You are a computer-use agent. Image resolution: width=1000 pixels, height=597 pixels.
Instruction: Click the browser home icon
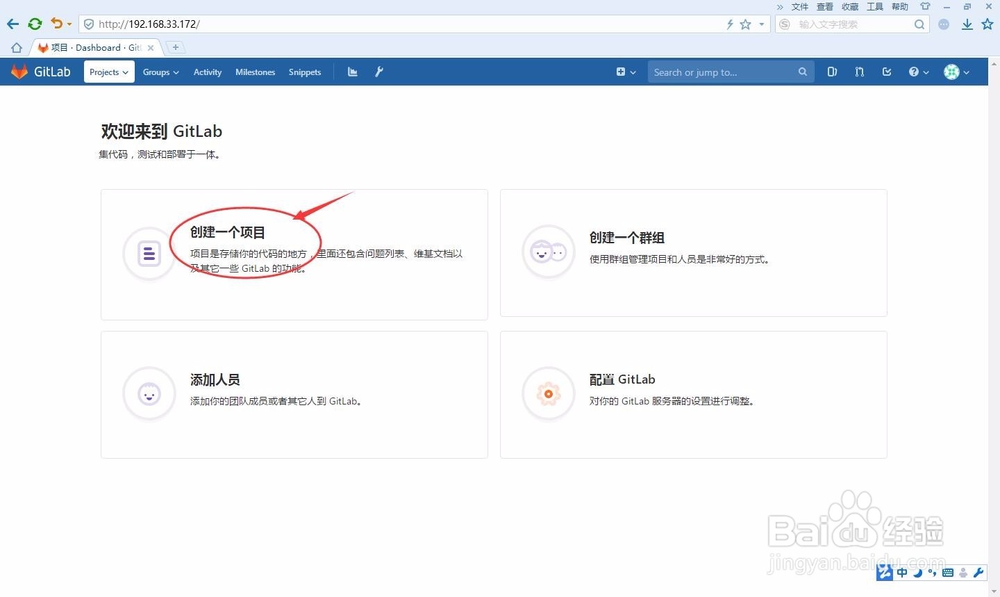coord(17,48)
